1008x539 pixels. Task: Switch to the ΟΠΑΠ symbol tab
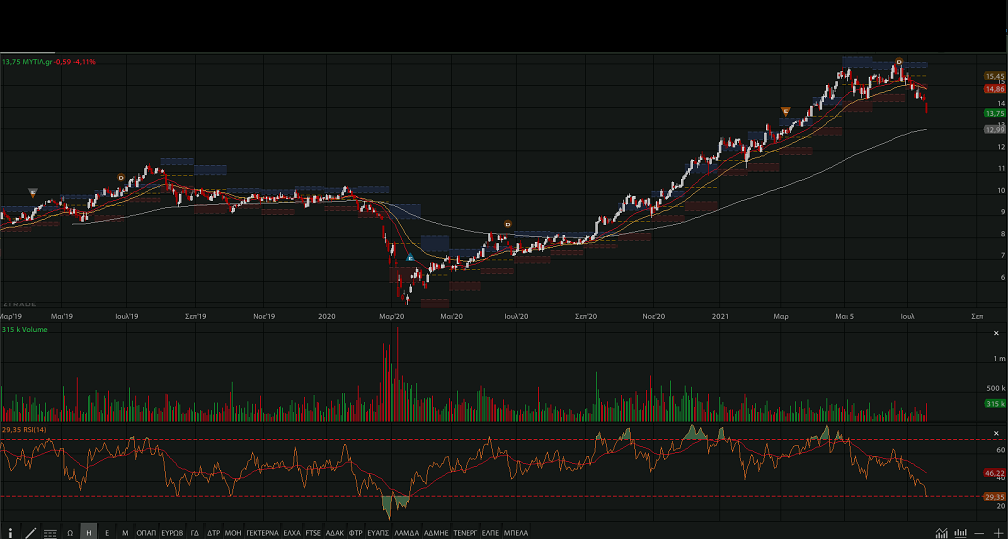click(146, 532)
